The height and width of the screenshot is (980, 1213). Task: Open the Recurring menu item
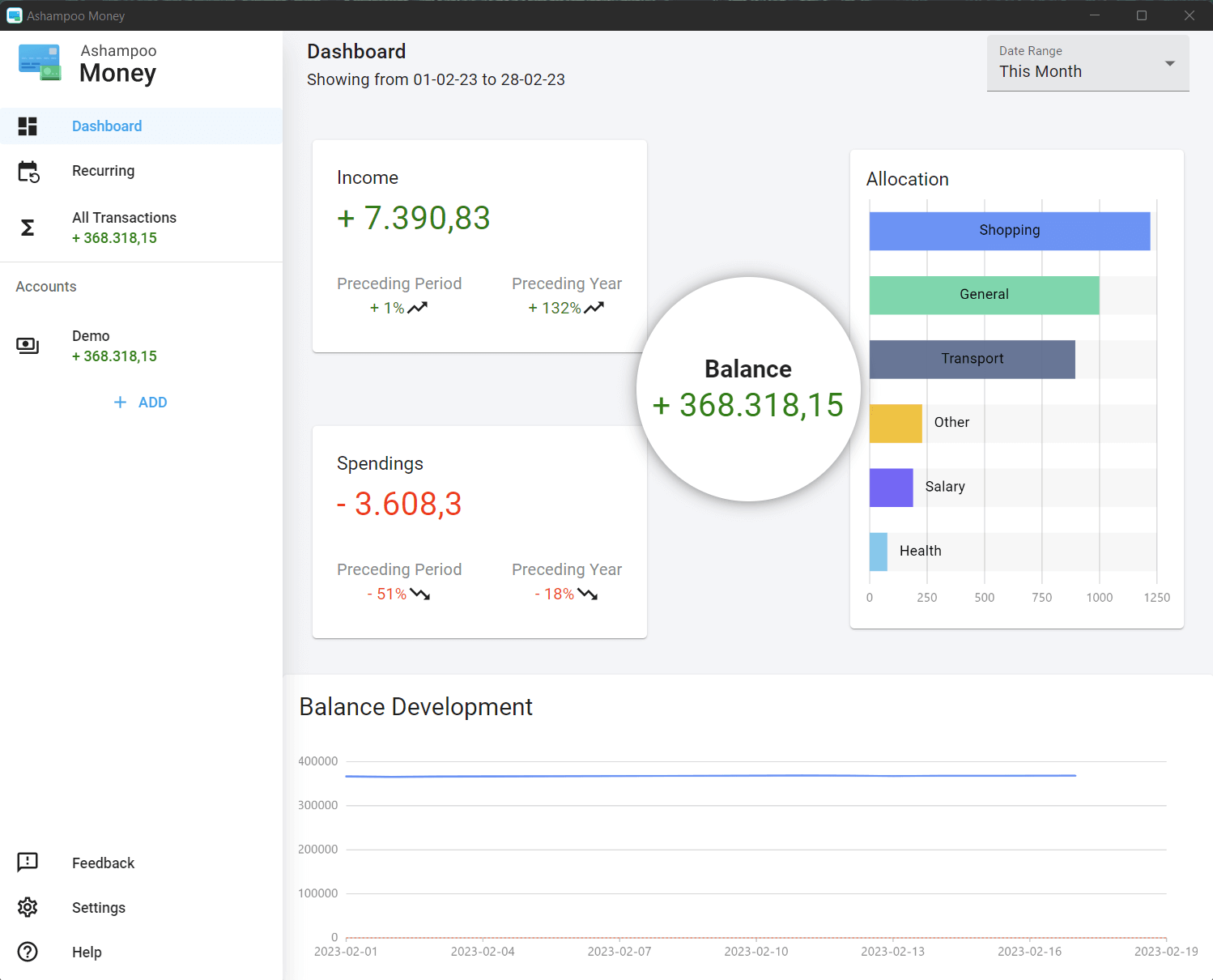click(103, 171)
